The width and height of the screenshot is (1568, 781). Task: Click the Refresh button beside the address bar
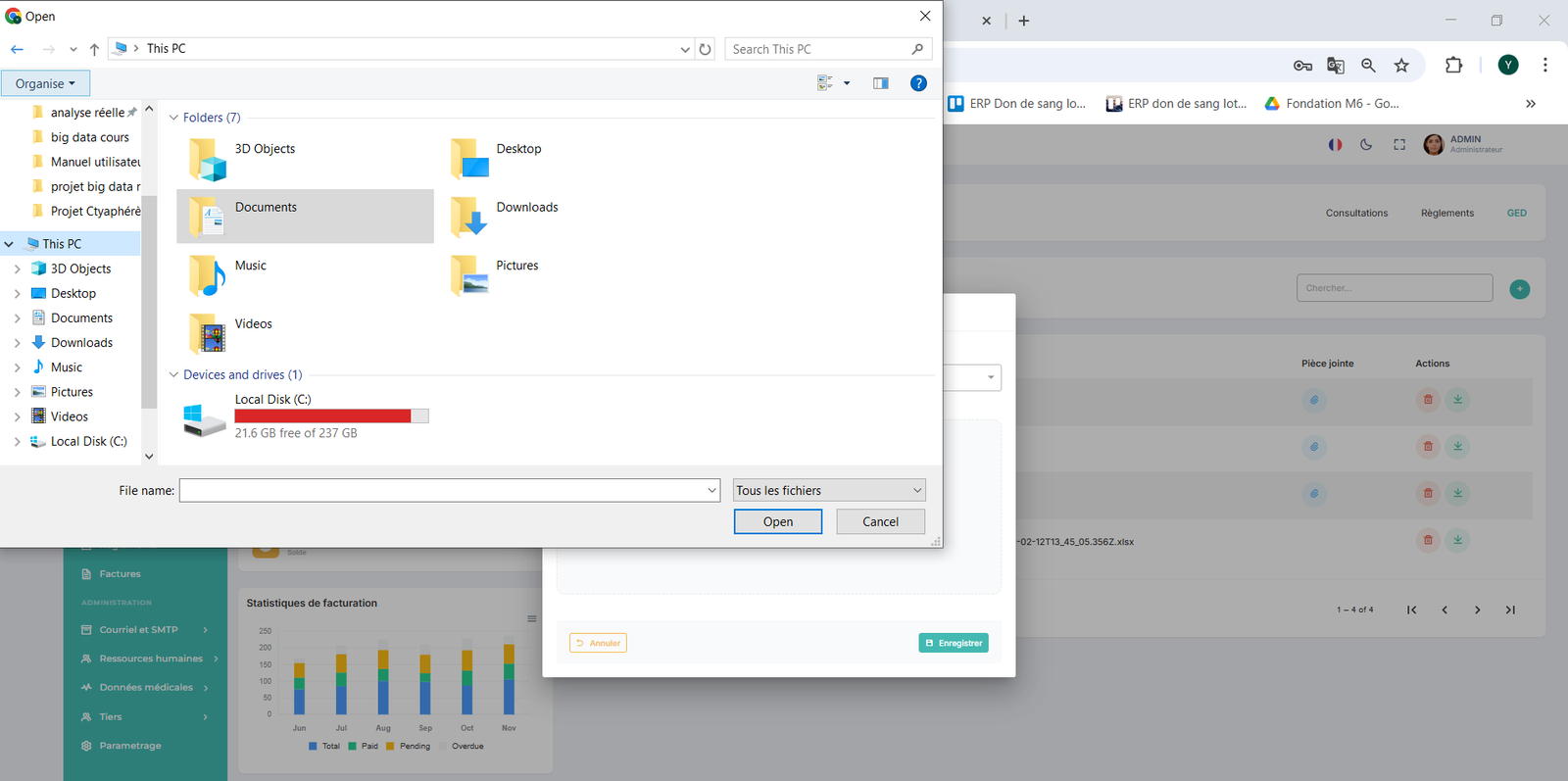[x=705, y=49]
